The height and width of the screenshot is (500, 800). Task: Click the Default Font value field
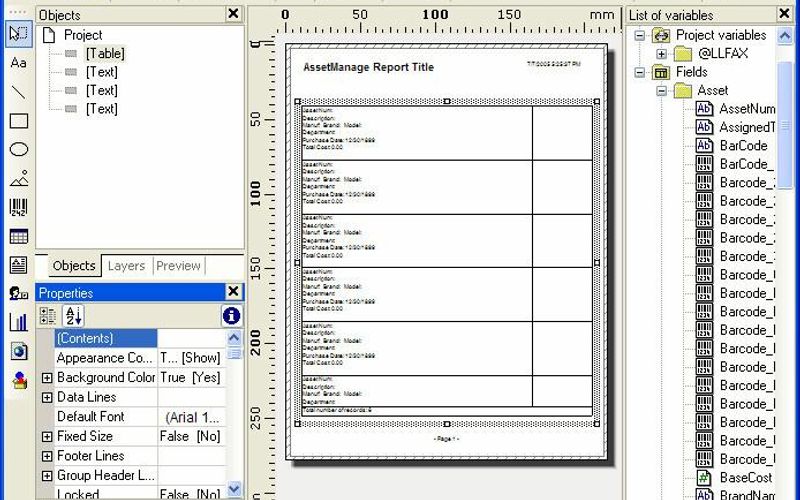191,417
